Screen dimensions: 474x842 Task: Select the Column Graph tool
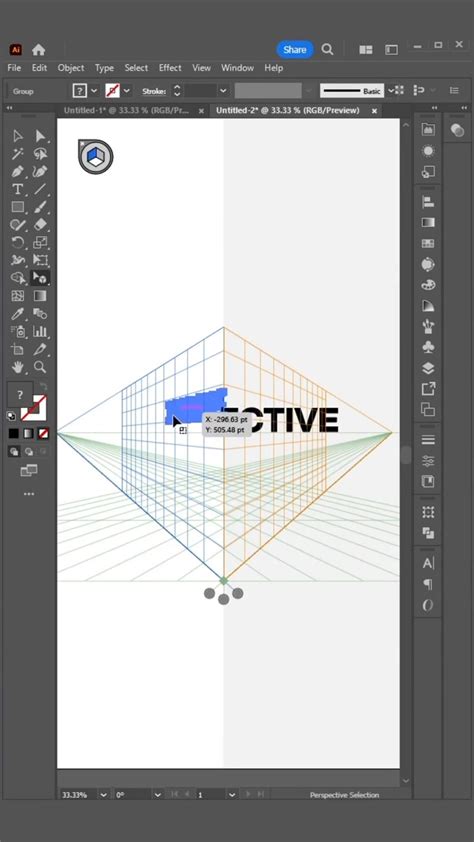(40, 331)
